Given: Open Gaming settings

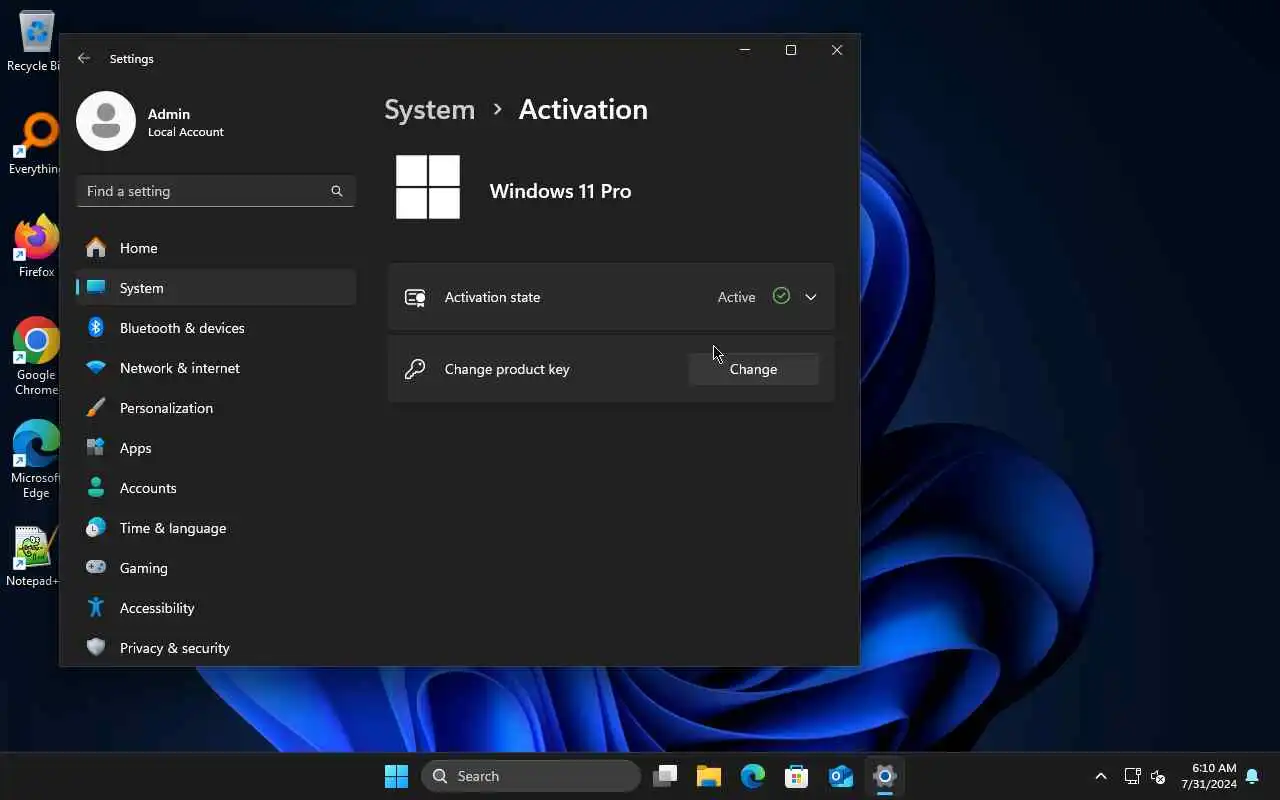Looking at the screenshot, I should [x=216, y=568].
